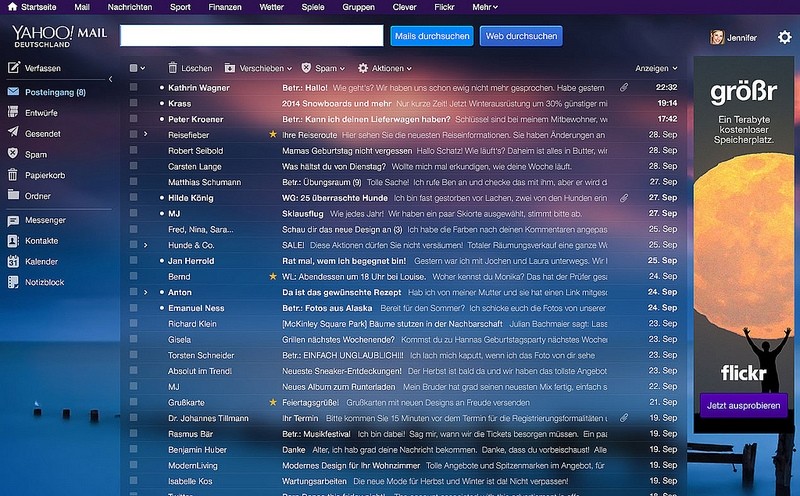Open Nachrichten in the top navigation
The width and height of the screenshot is (800, 496).
pos(130,7)
